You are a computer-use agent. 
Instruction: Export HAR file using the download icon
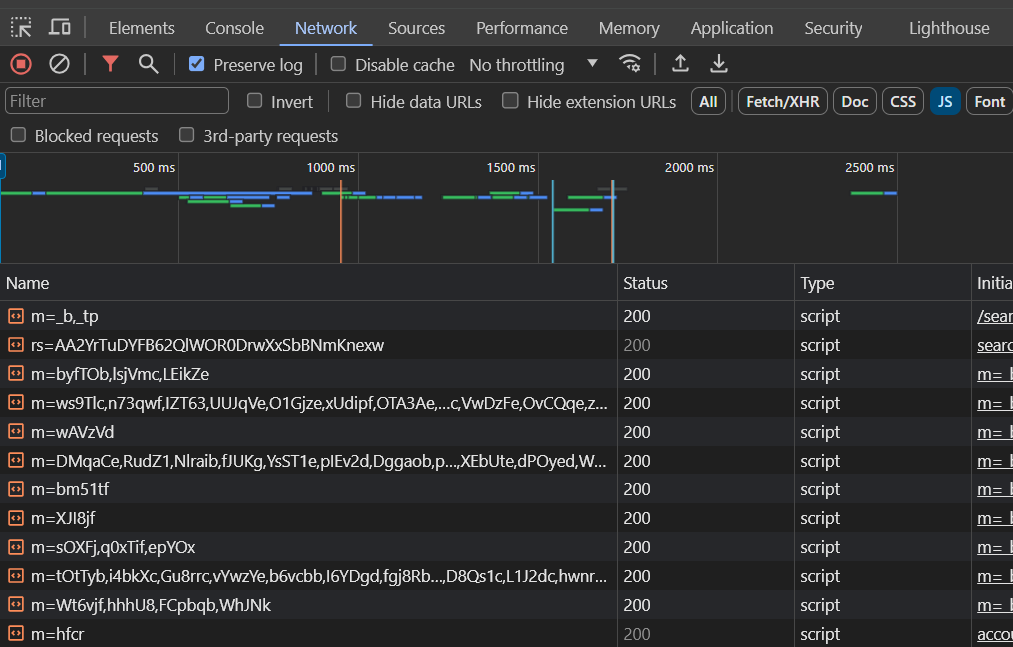click(719, 63)
